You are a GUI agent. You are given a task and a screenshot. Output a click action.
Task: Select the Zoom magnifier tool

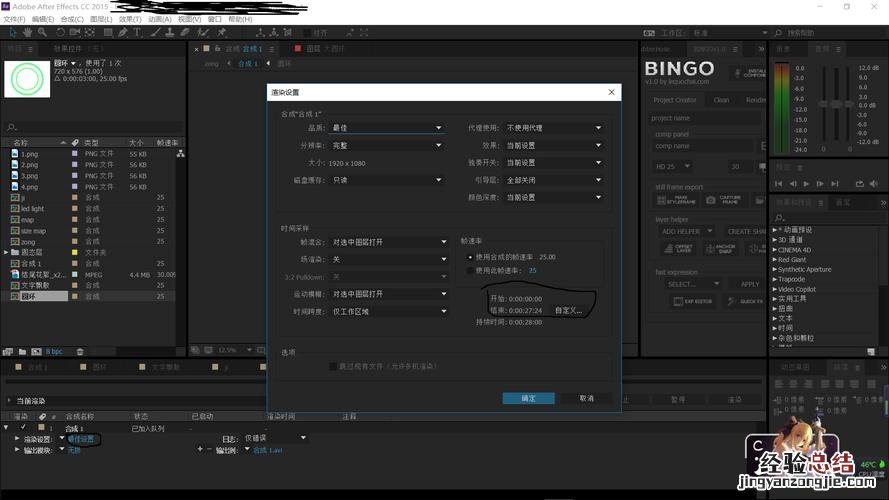pos(42,32)
